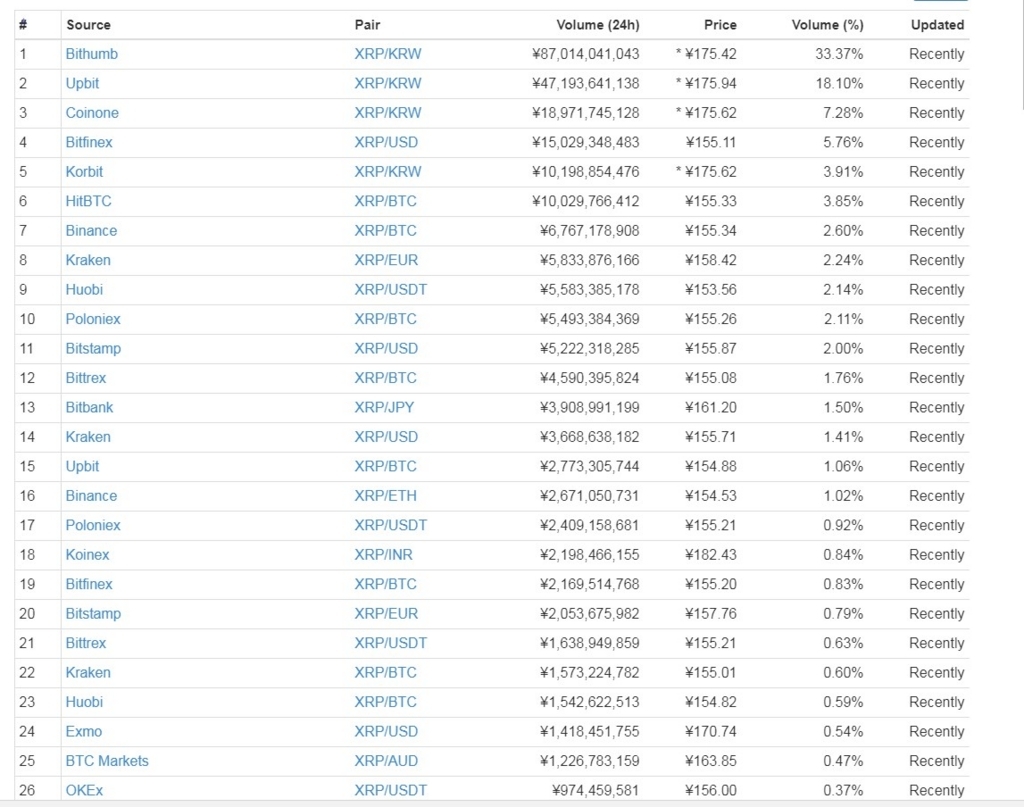Sort by the Price column header

pyautogui.click(x=720, y=25)
